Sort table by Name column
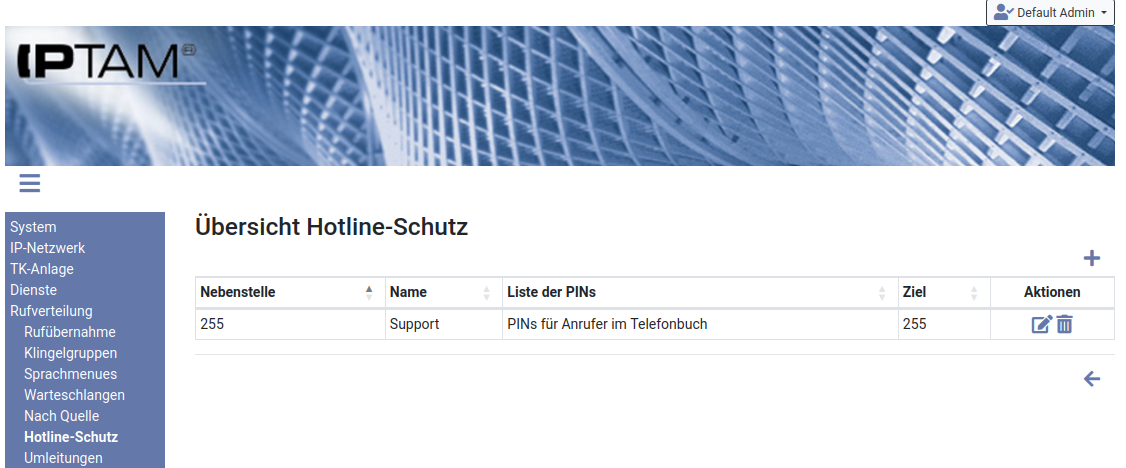The width and height of the screenshot is (1126, 468). pyautogui.click(x=443, y=292)
